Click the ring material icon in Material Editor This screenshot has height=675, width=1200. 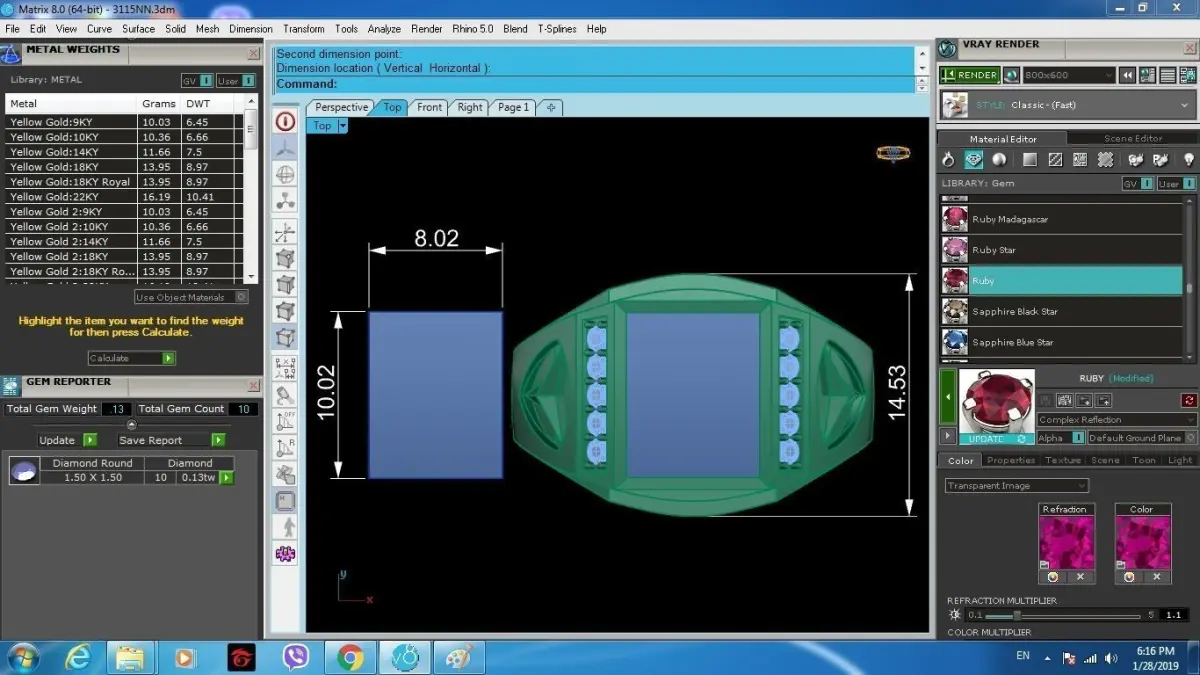click(948, 160)
